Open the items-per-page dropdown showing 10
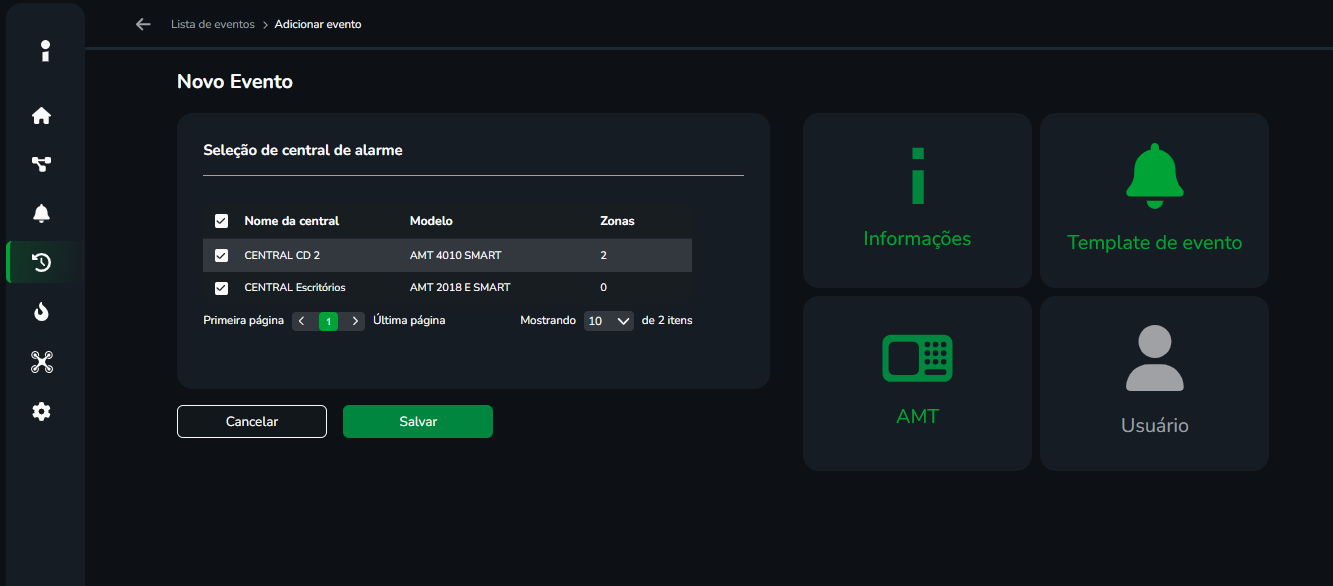Viewport: 1333px width, 586px height. tap(608, 321)
